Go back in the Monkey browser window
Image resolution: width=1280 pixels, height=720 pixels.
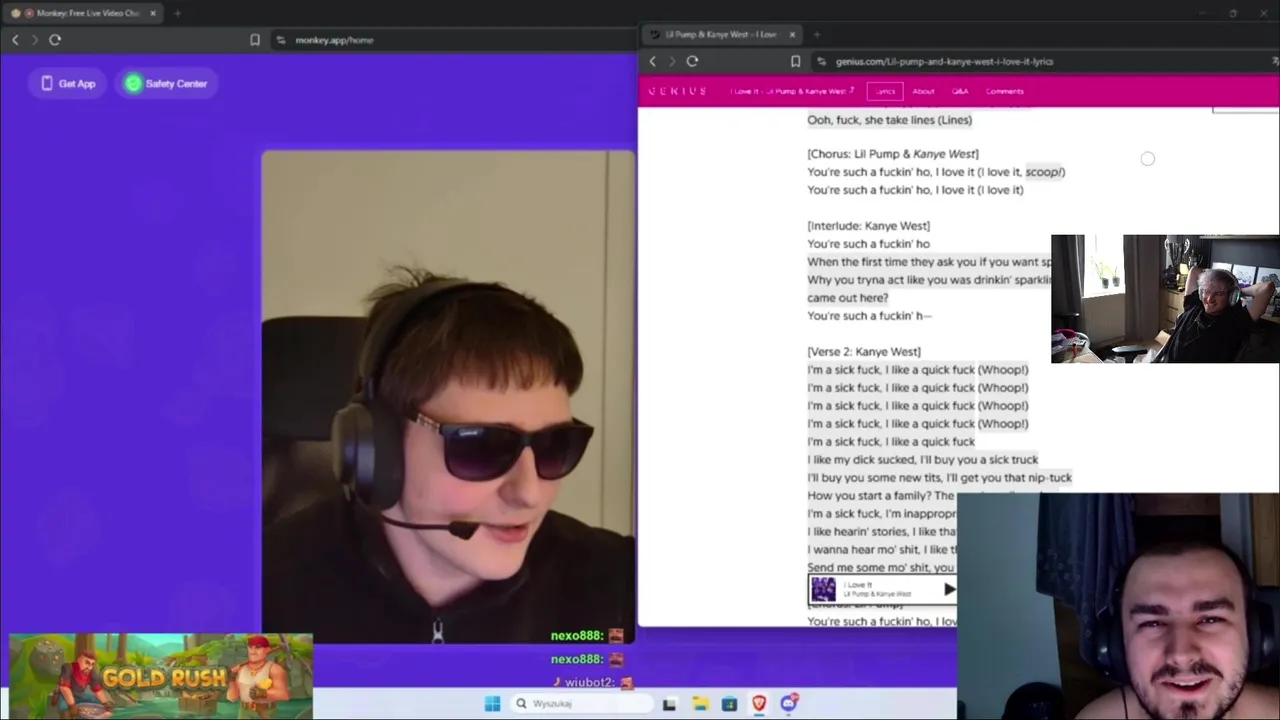[x=15, y=40]
